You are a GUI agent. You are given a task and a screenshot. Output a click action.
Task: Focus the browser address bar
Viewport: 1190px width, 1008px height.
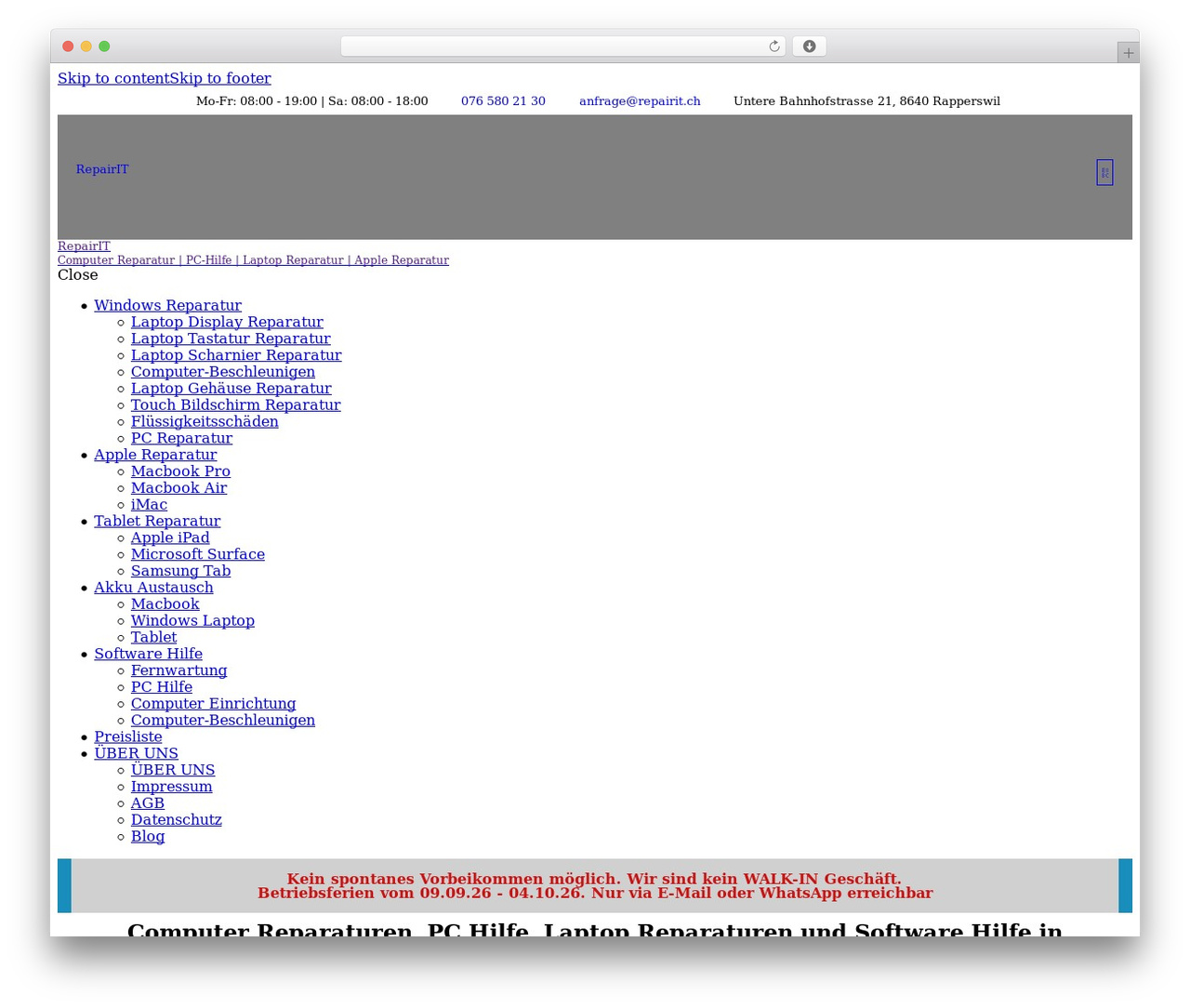pos(562,46)
